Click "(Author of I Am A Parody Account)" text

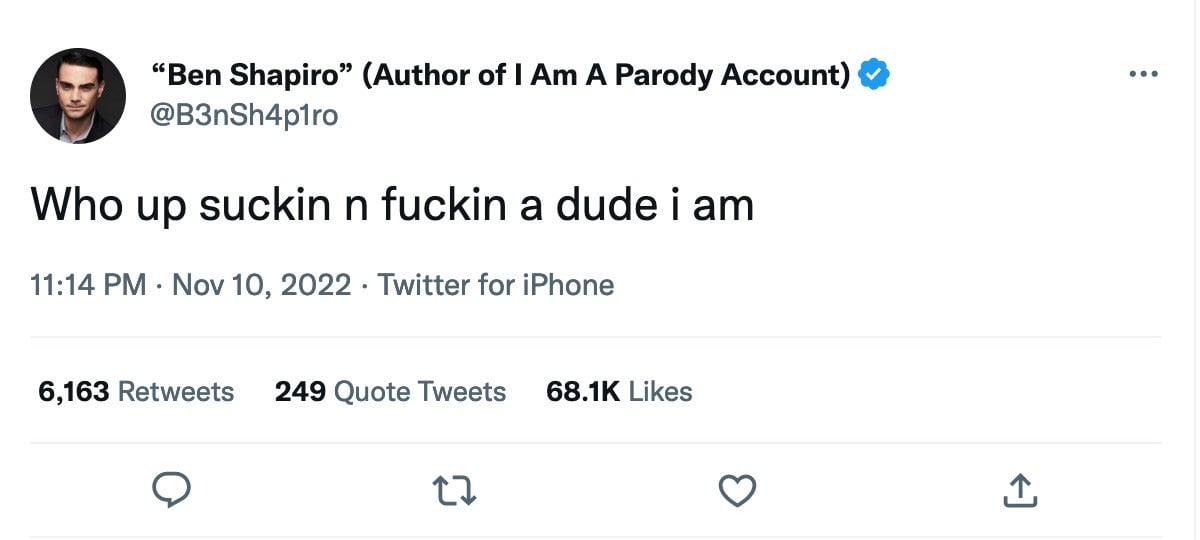click(606, 74)
